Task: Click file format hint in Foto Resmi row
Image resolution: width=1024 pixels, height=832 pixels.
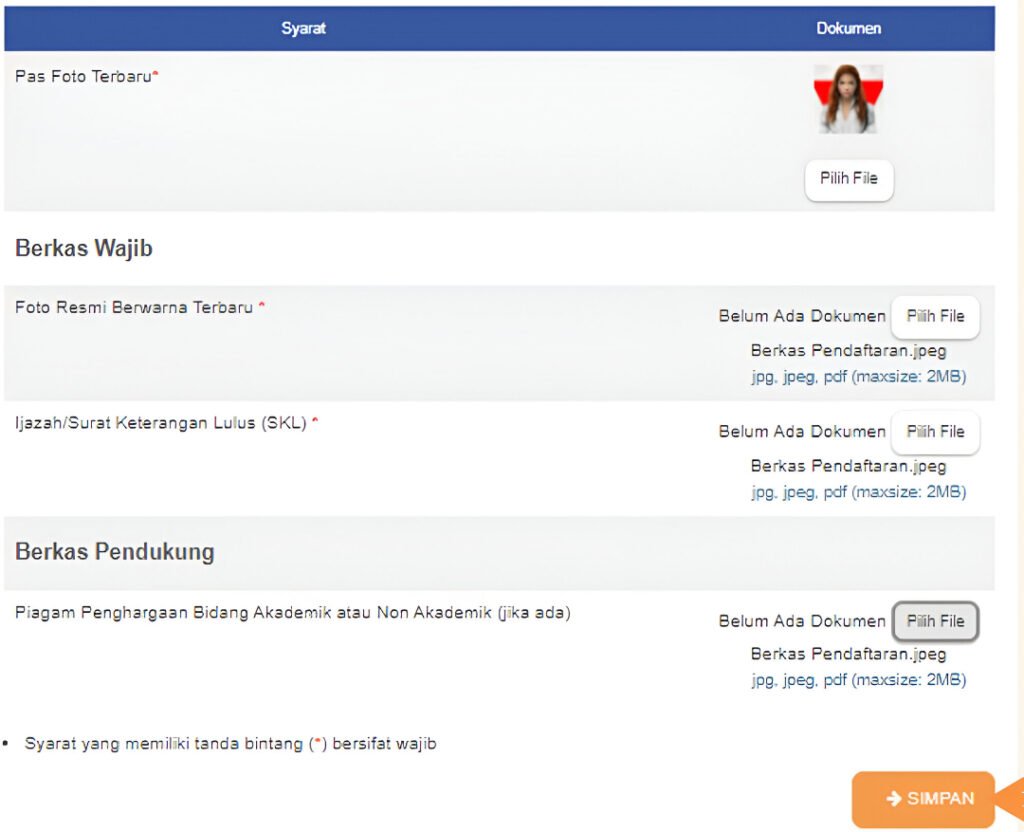Action: [858, 377]
